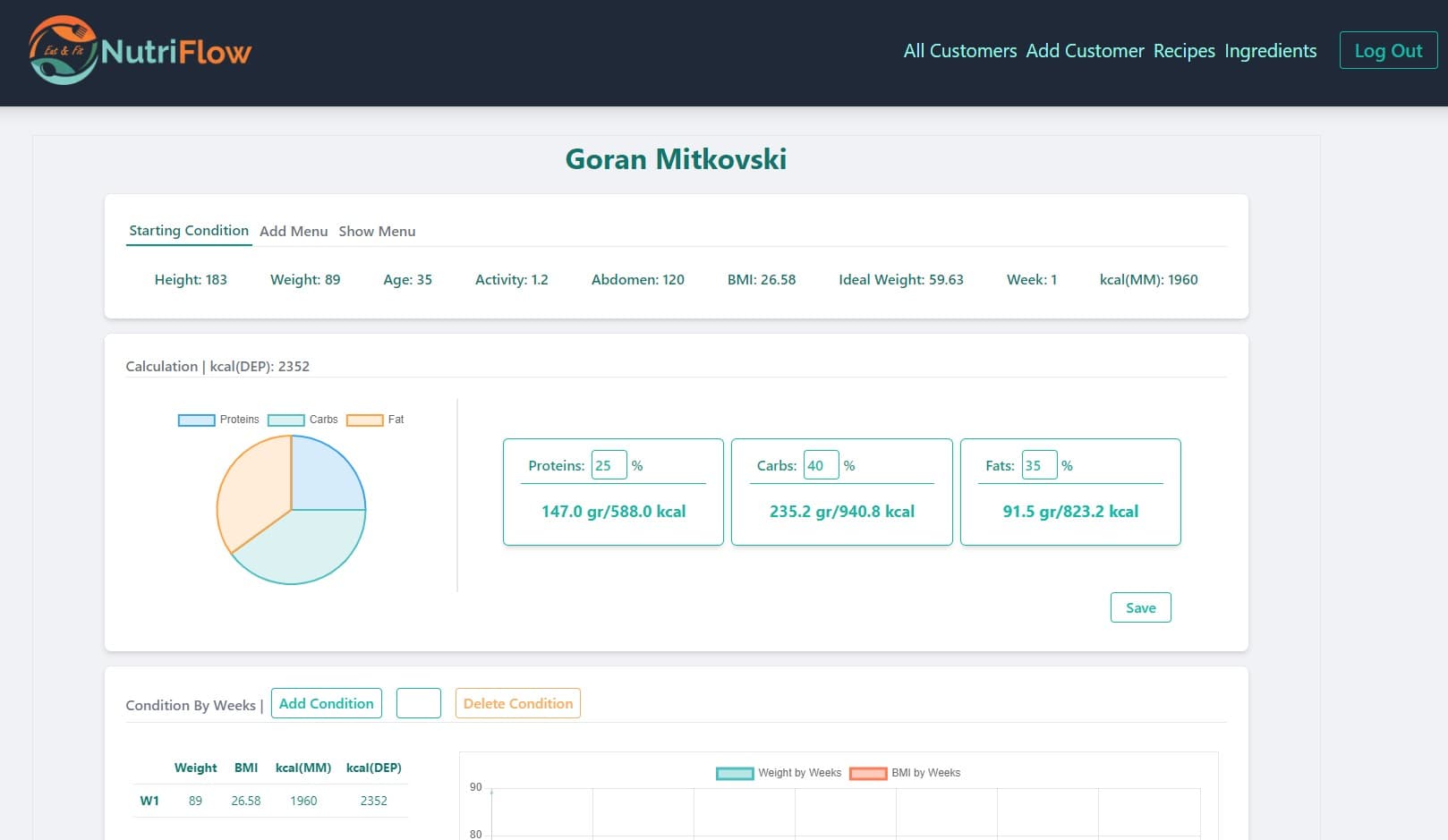Viewport: 1448px width, 840px height.
Task: Toggle Proteins legend swatch in pie chart
Action: tap(196, 420)
